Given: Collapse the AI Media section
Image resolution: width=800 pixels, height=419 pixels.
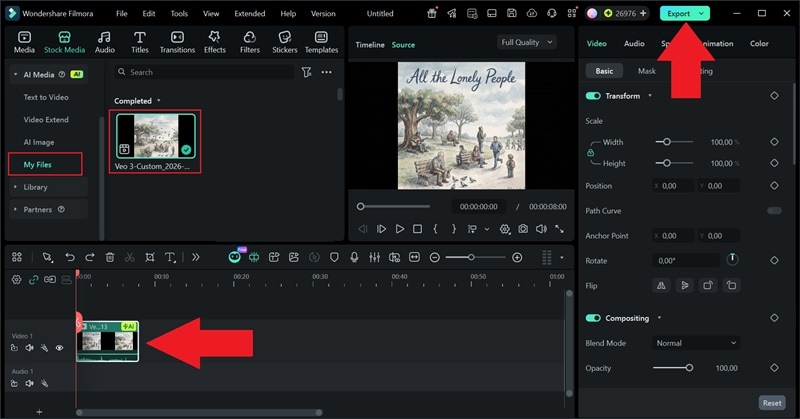Looking at the screenshot, I should point(15,75).
